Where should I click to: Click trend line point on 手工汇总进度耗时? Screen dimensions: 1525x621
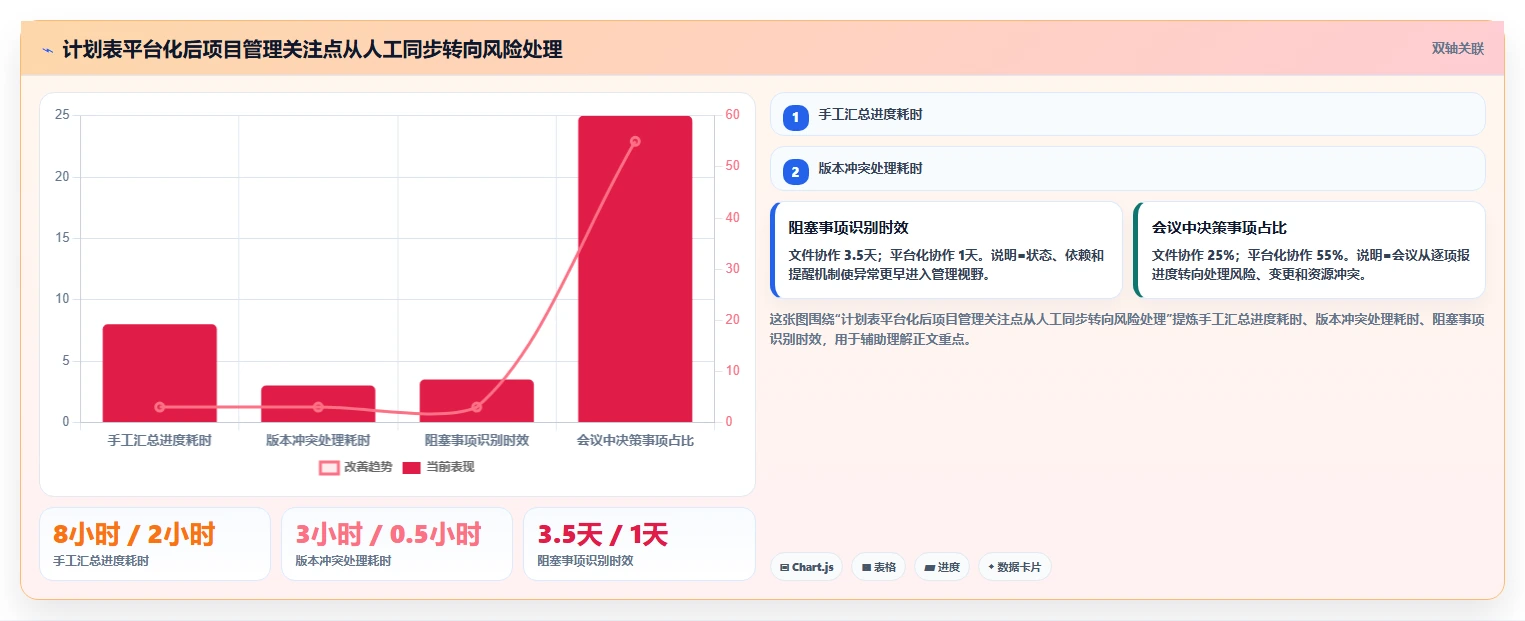159,407
